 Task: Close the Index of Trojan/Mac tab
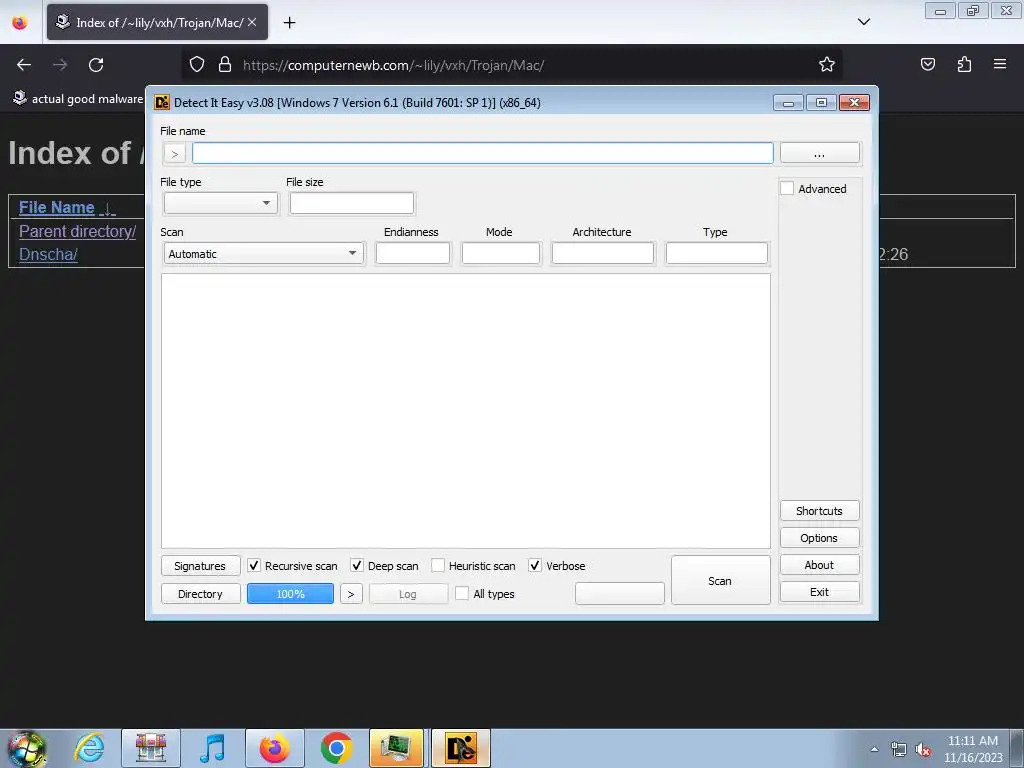[x=252, y=22]
